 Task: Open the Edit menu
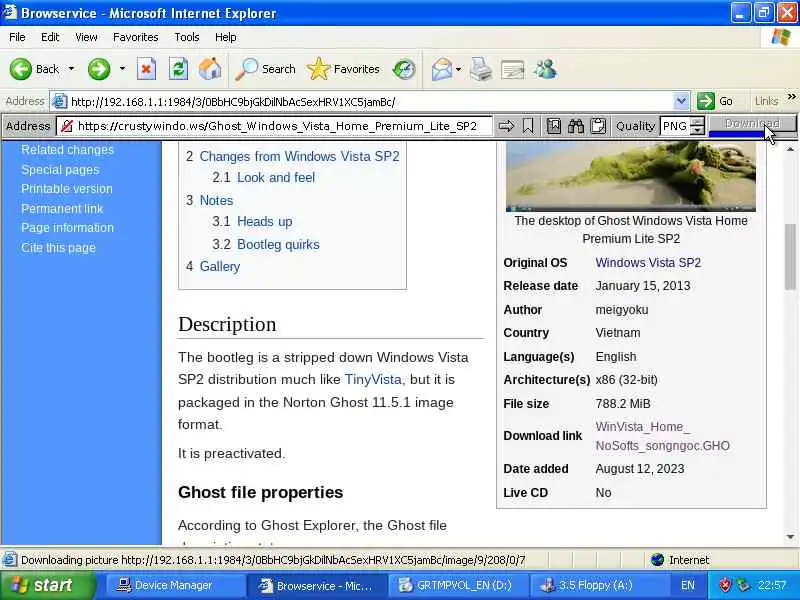[x=50, y=37]
